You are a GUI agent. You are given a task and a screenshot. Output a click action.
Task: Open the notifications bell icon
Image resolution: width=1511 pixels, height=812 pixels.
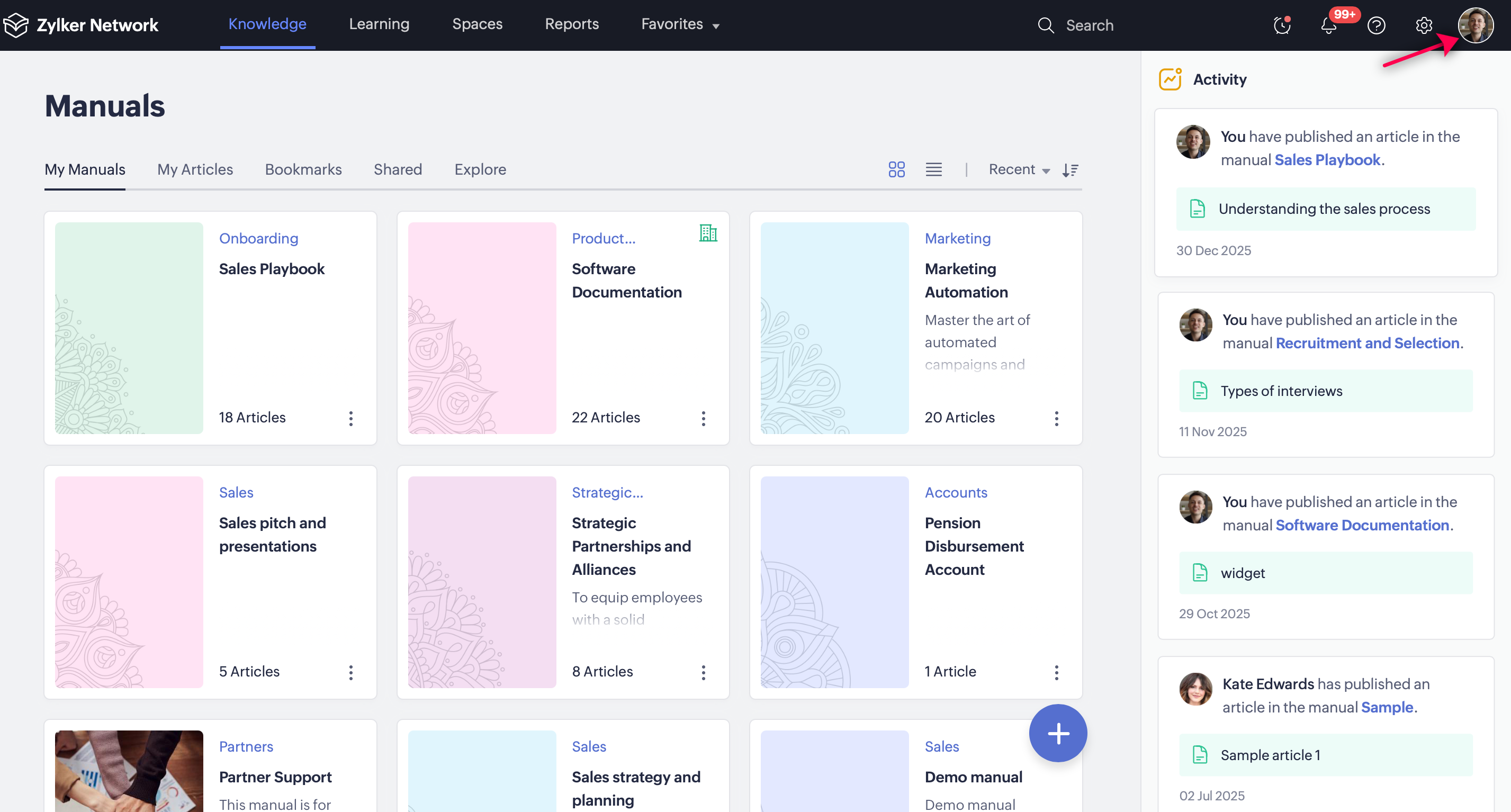coord(1328,26)
